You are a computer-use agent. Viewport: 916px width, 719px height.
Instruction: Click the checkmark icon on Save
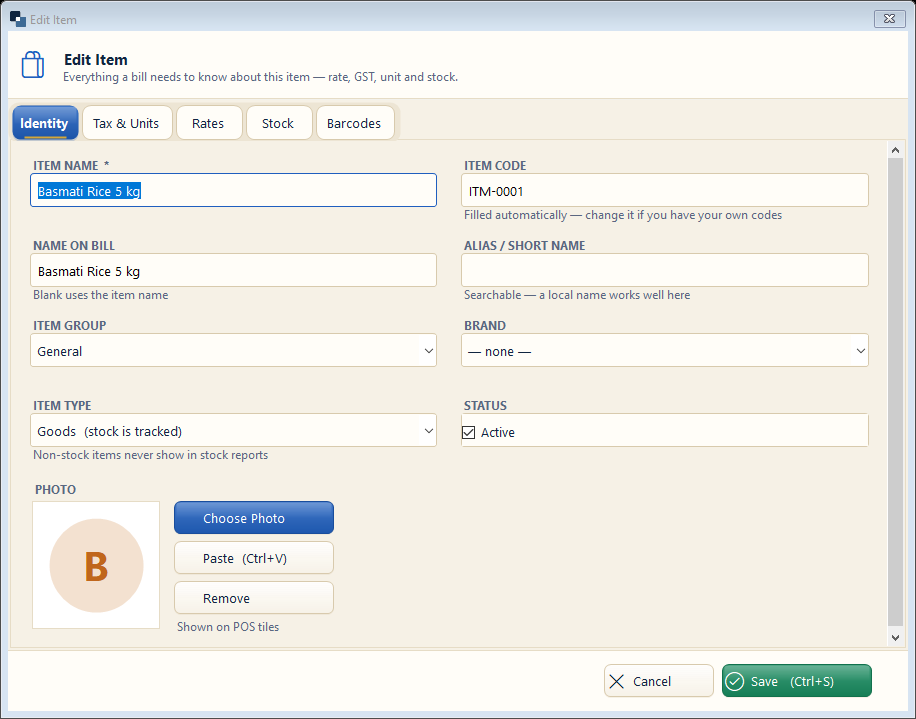pos(735,681)
